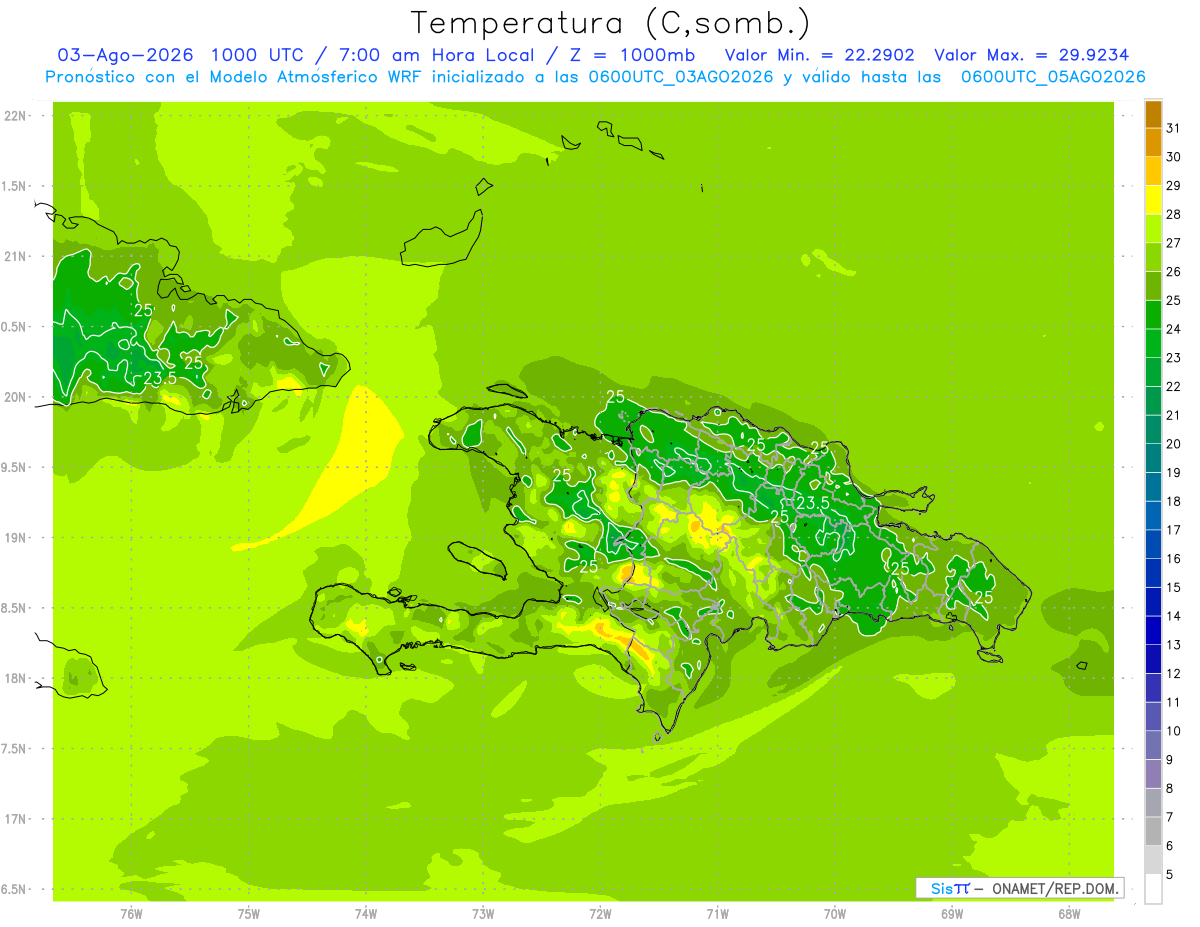Screen dimensions: 1200x927
Task: Click the green 24 legend swatch
Action: 1153,315
